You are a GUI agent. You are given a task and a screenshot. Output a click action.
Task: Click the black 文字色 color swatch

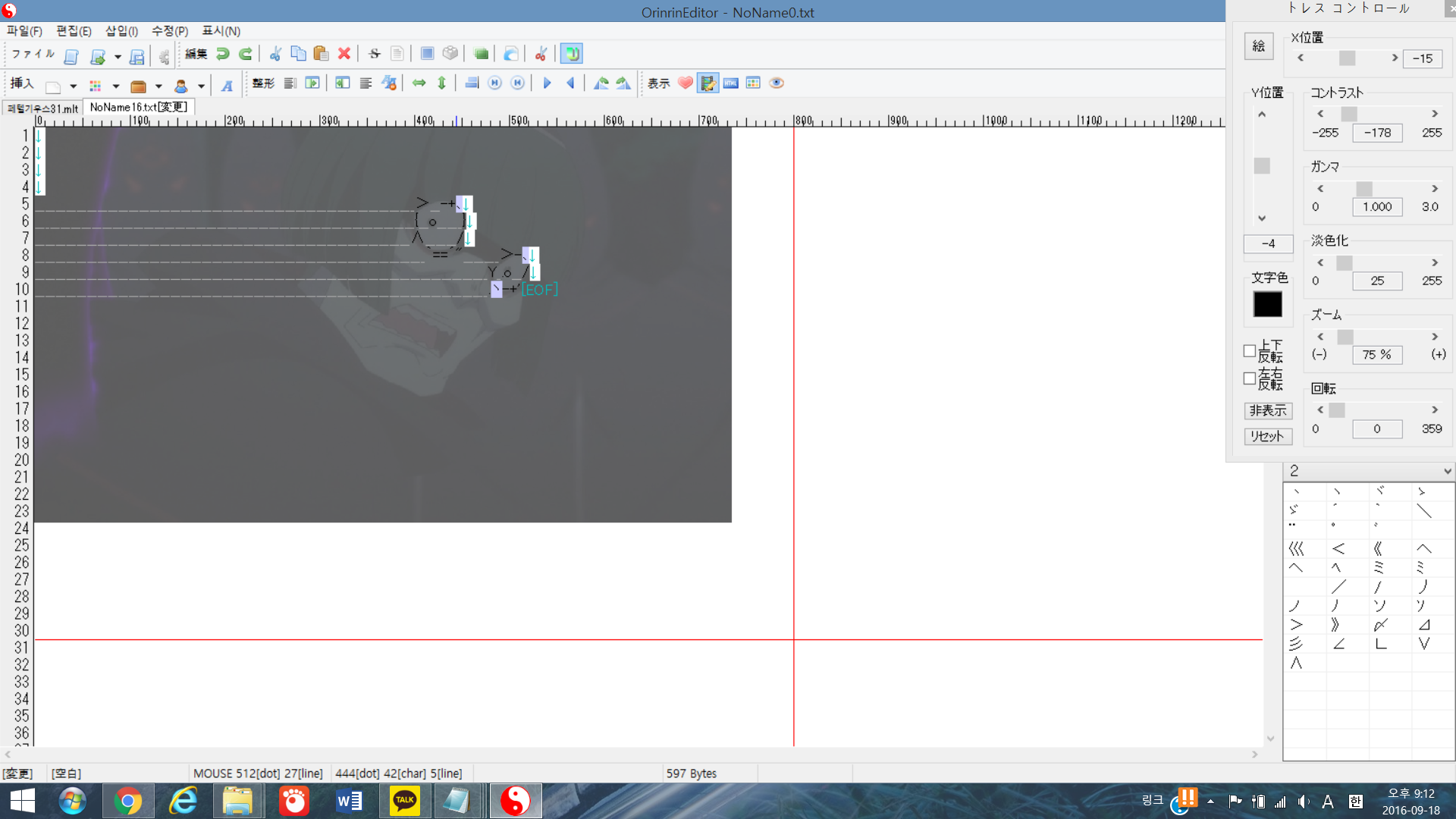coord(1268,304)
